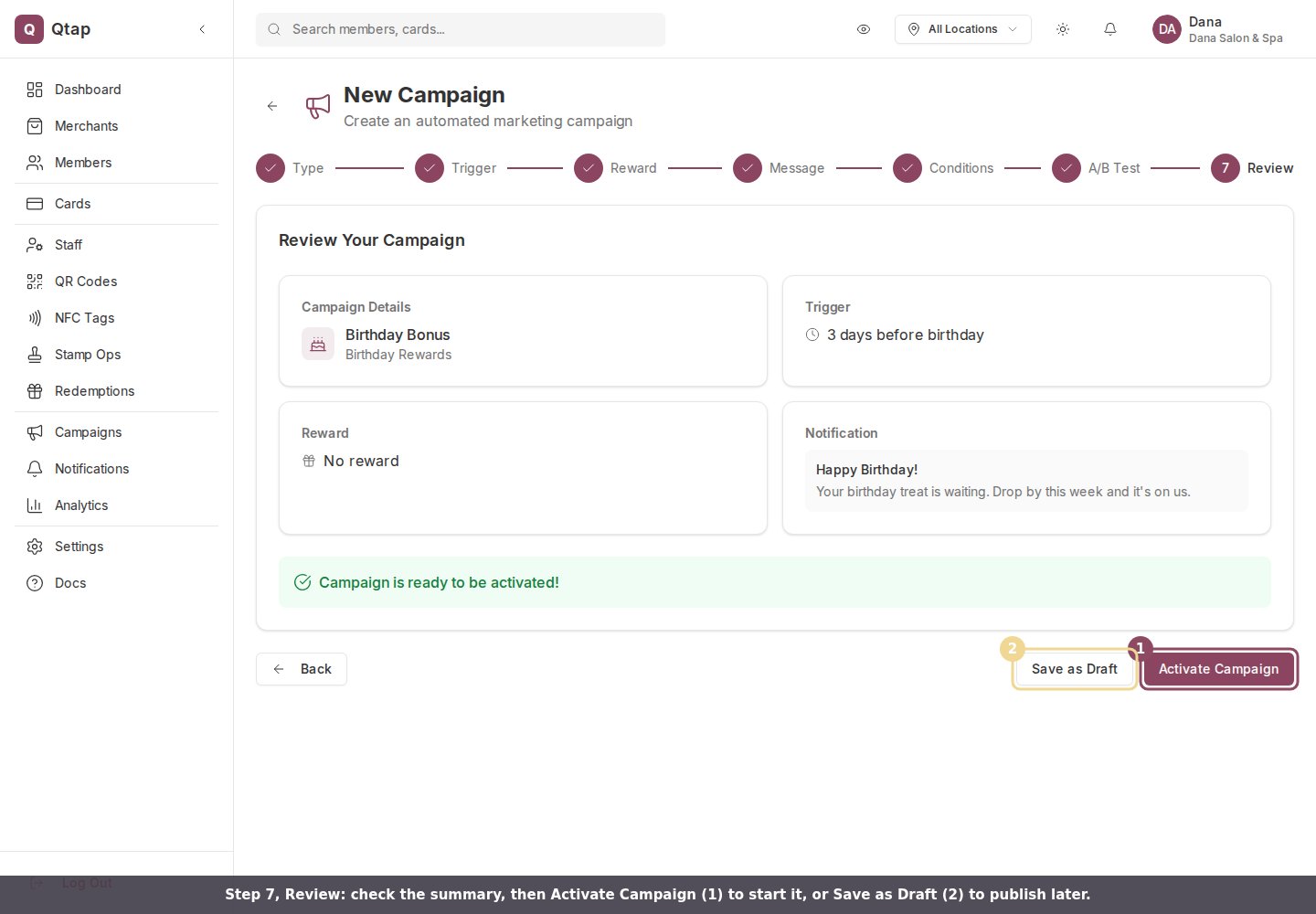Click the gift icon beside No reward
Viewport: 1316px width, 914px height.
point(309,461)
